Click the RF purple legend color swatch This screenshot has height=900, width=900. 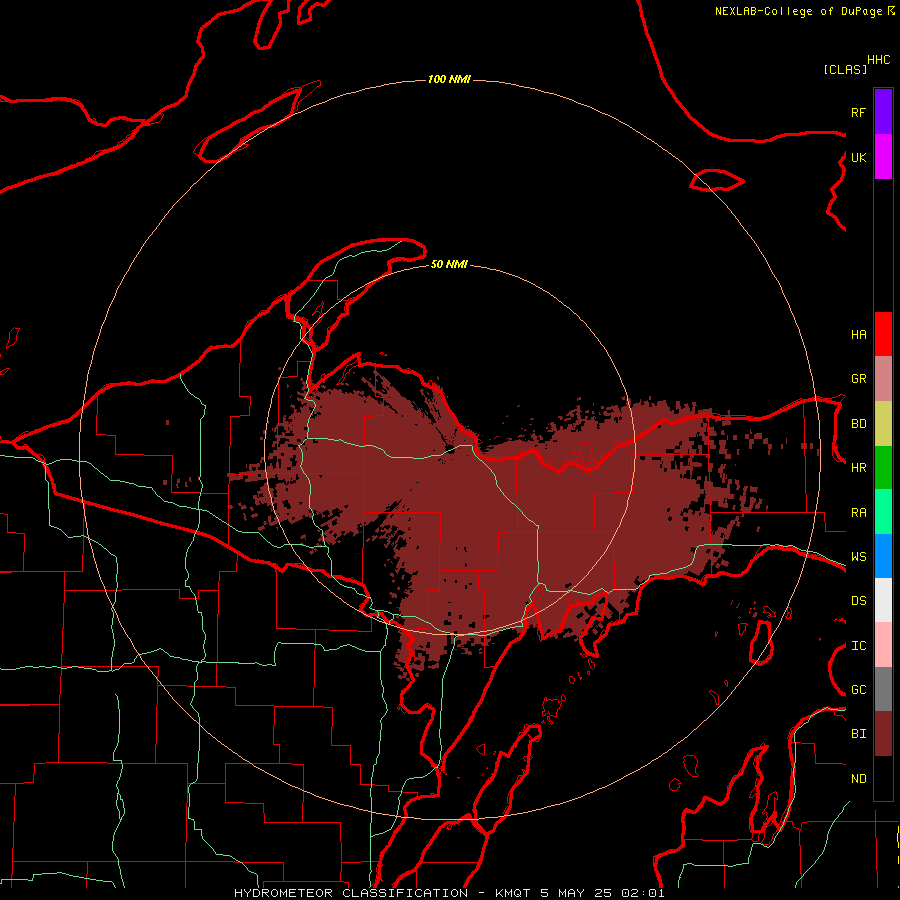click(883, 111)
